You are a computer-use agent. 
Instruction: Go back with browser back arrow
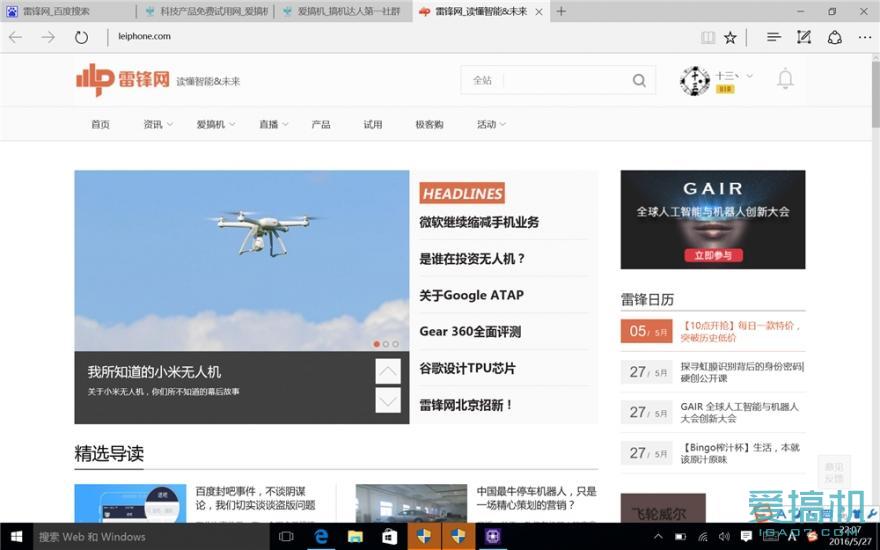pos(16,37)
